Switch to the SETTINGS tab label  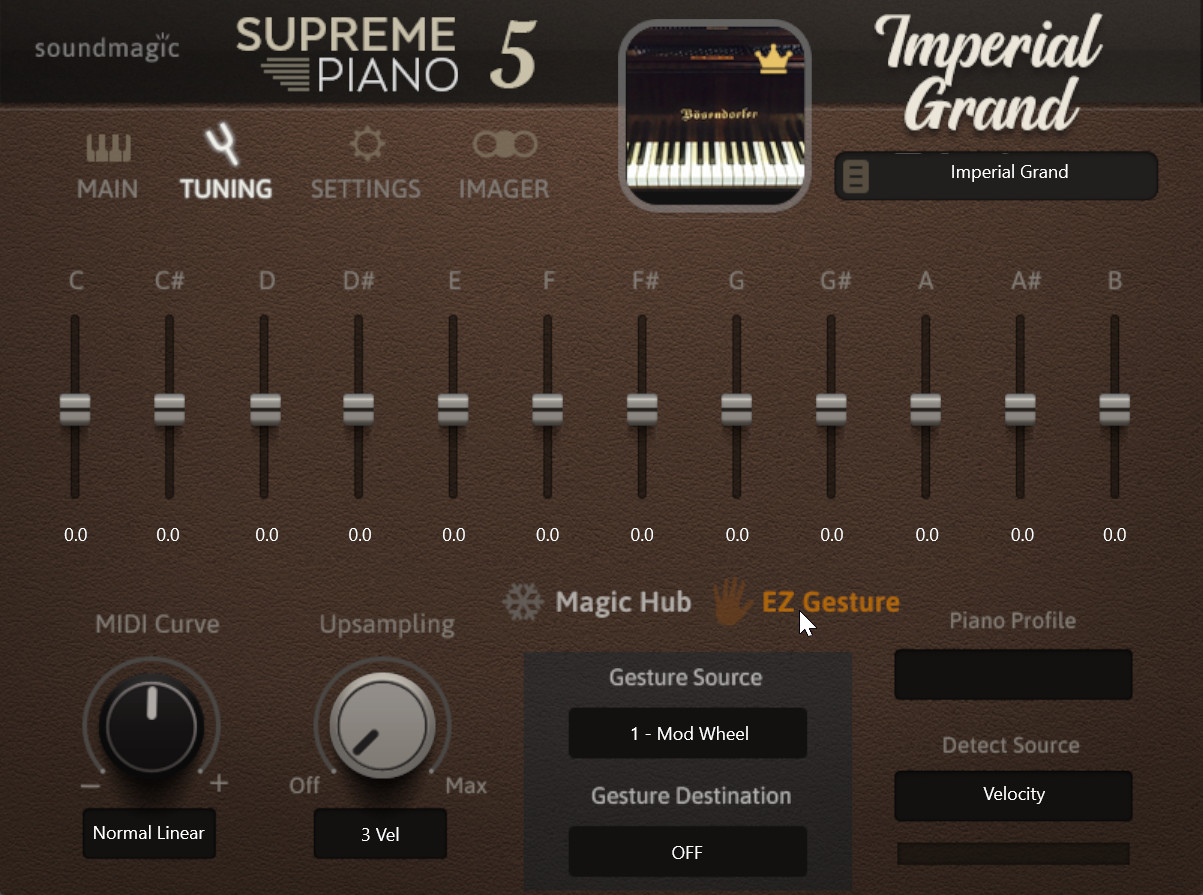[366, 188]
